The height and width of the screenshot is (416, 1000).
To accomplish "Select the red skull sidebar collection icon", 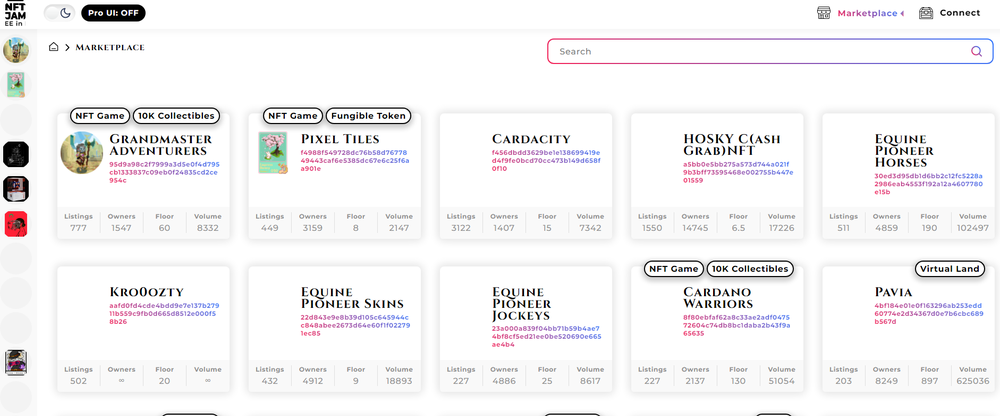I will coord(16,224).
